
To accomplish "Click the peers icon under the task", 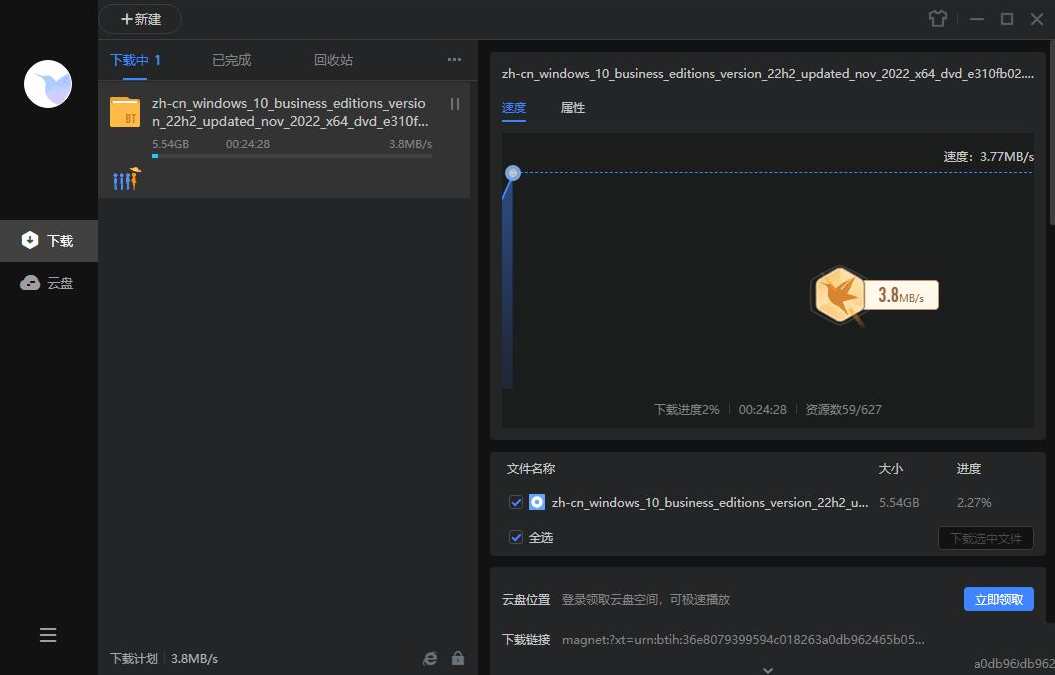I will (x=126, y=178).
